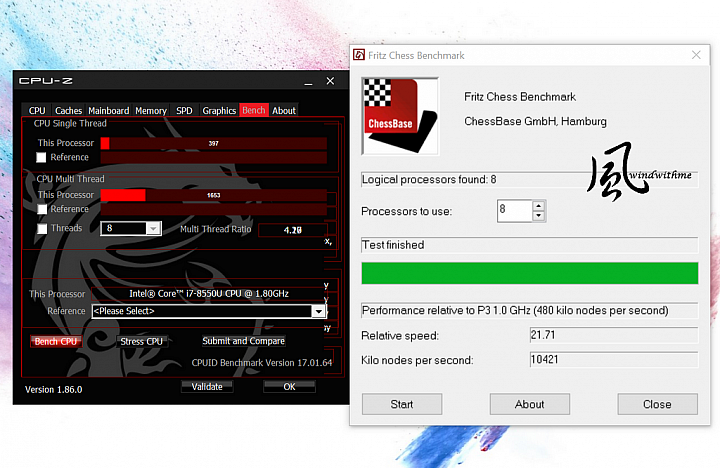Open About in Fritz Chess Benchmark
This screenshot has width=720, height=468.
coord(529,404)
